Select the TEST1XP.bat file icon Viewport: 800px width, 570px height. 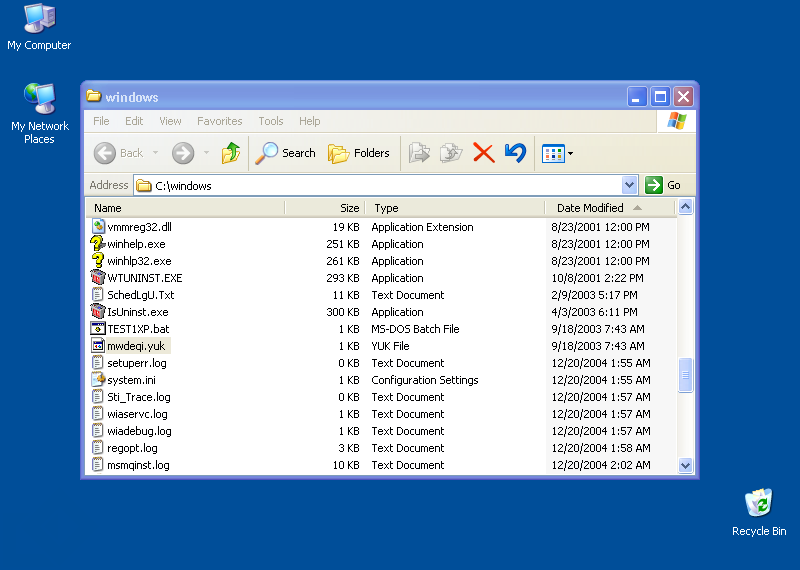pyautogui.click(x=98, y=329)
